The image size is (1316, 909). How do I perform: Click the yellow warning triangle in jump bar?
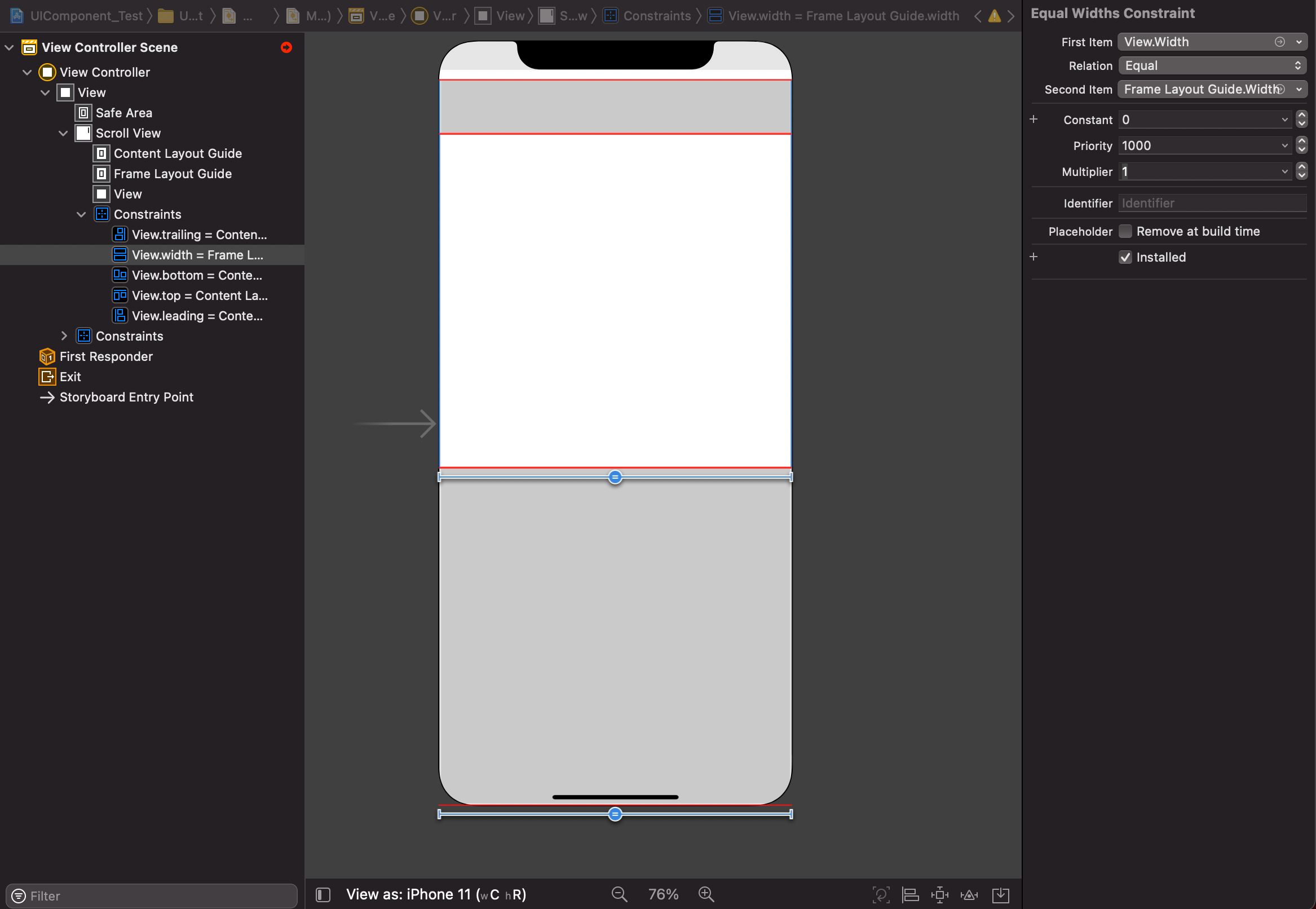(x=994, y=16)
